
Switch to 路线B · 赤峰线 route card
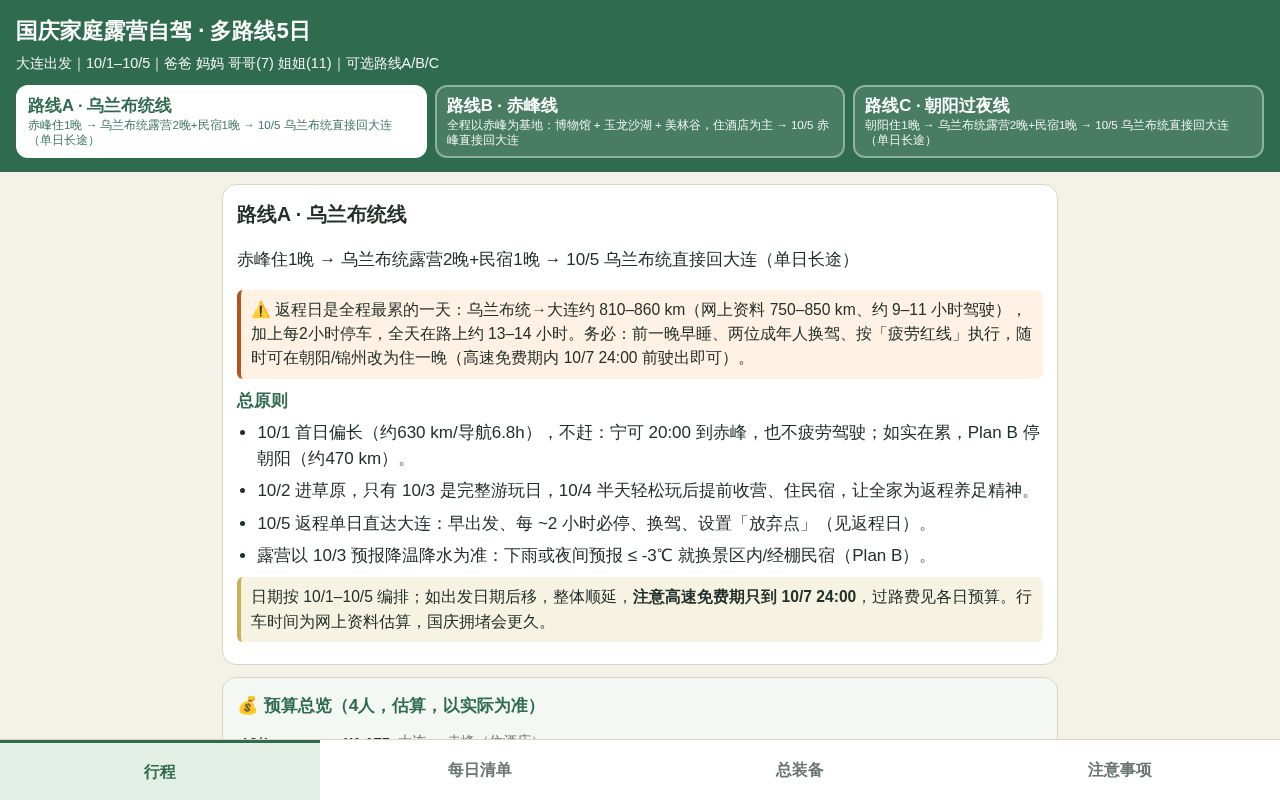640,121
